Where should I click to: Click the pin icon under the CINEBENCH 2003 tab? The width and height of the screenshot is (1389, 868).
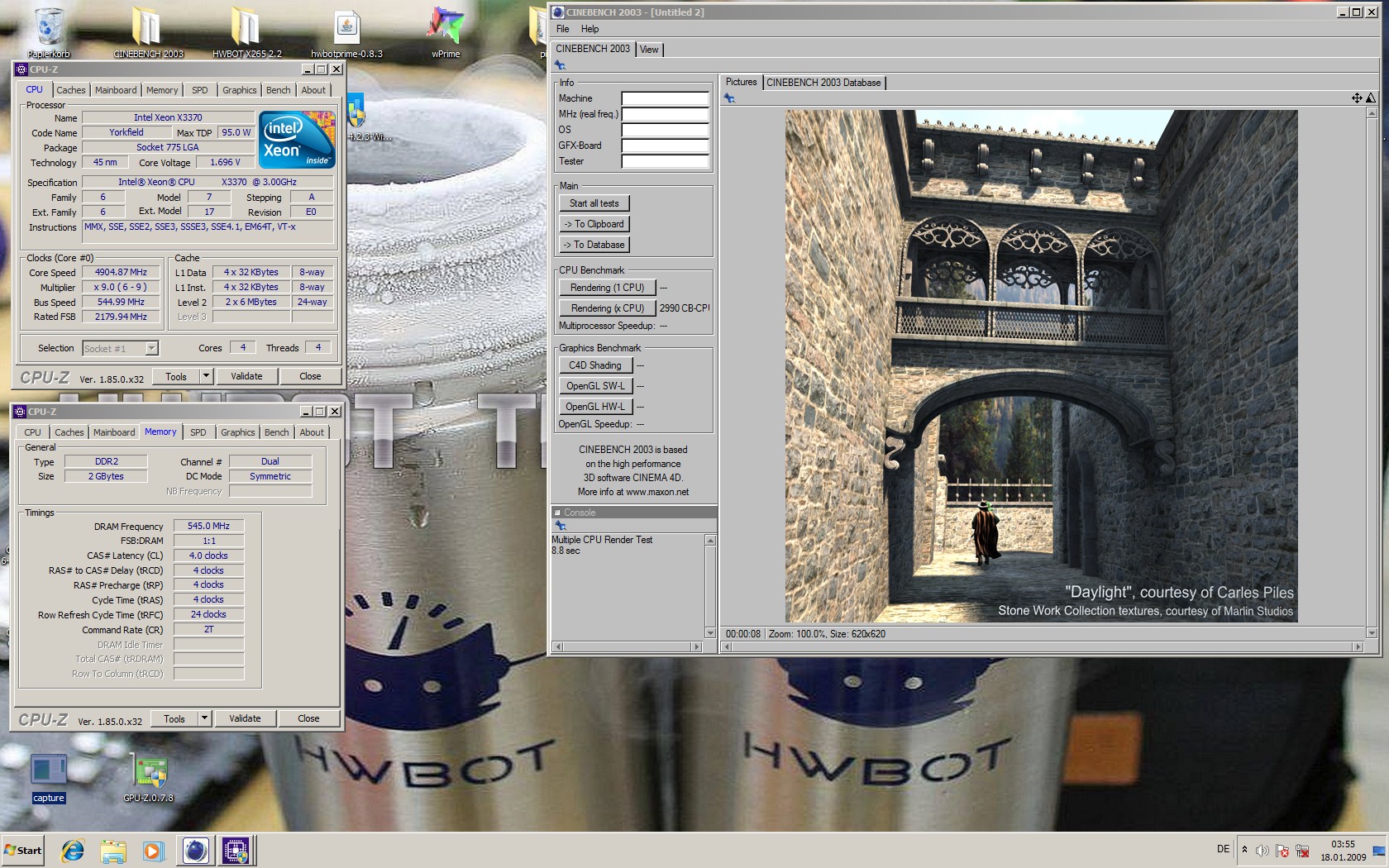pos(560,65)
